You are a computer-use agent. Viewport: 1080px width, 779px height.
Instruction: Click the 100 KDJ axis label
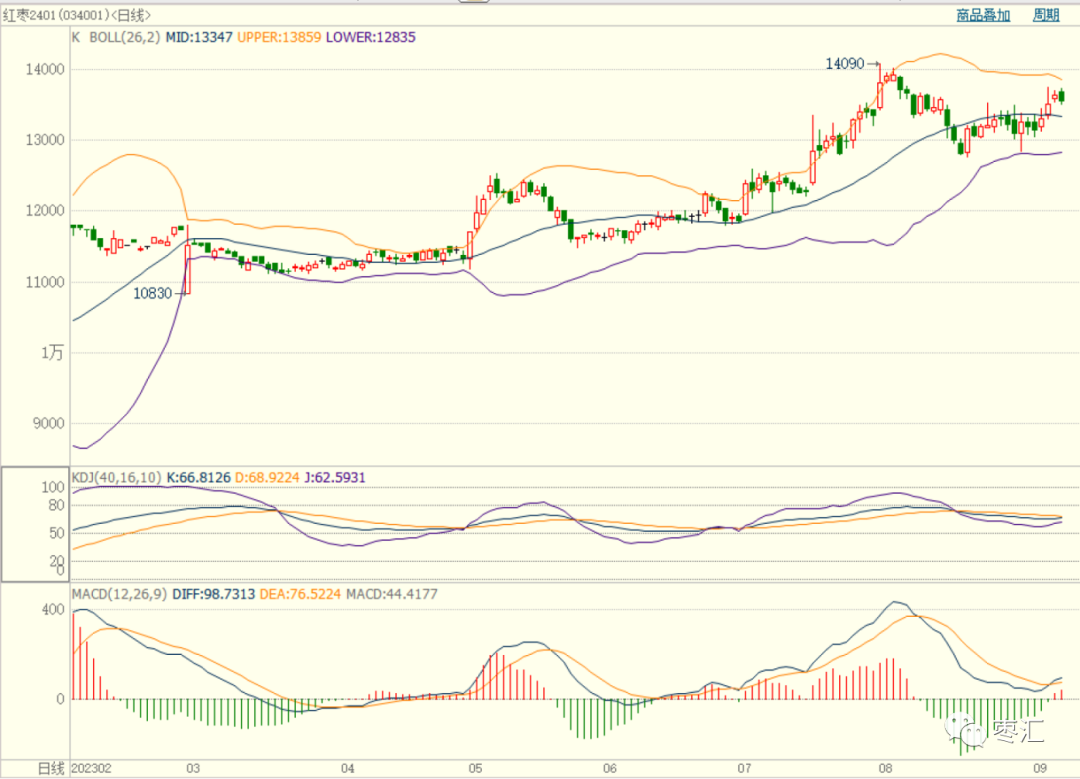coord(53,488)
